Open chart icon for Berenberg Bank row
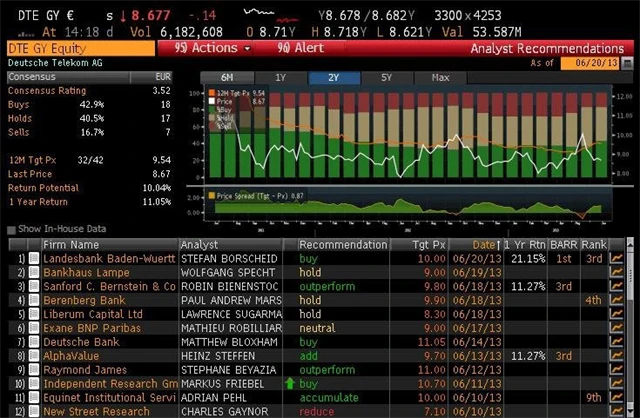Image resolution: width=640 pixels, height=418 pixels. pos(617,300)
